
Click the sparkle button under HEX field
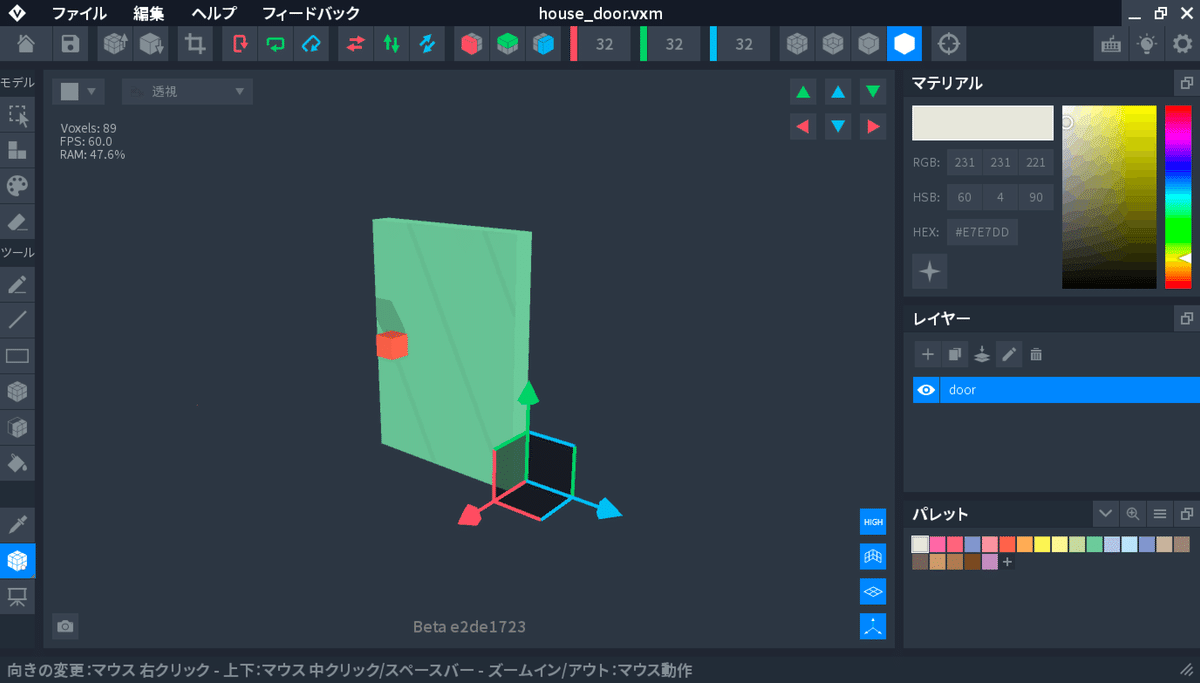pos(930,271)
